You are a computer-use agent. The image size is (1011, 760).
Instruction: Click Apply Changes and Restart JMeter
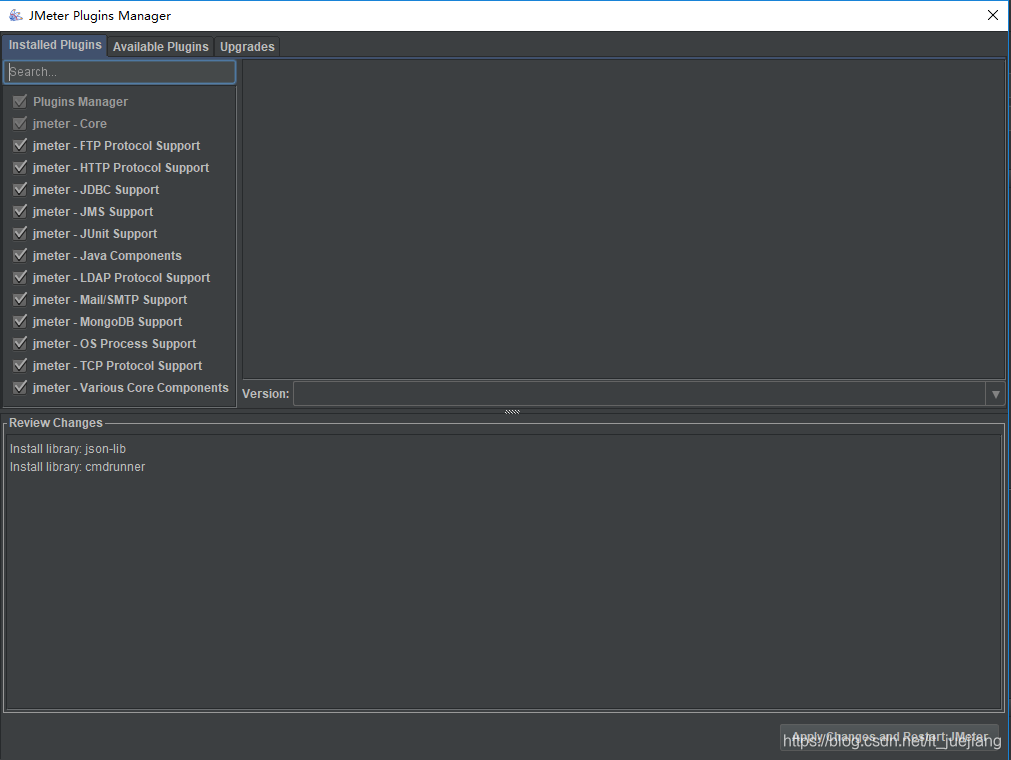(889, 736)
